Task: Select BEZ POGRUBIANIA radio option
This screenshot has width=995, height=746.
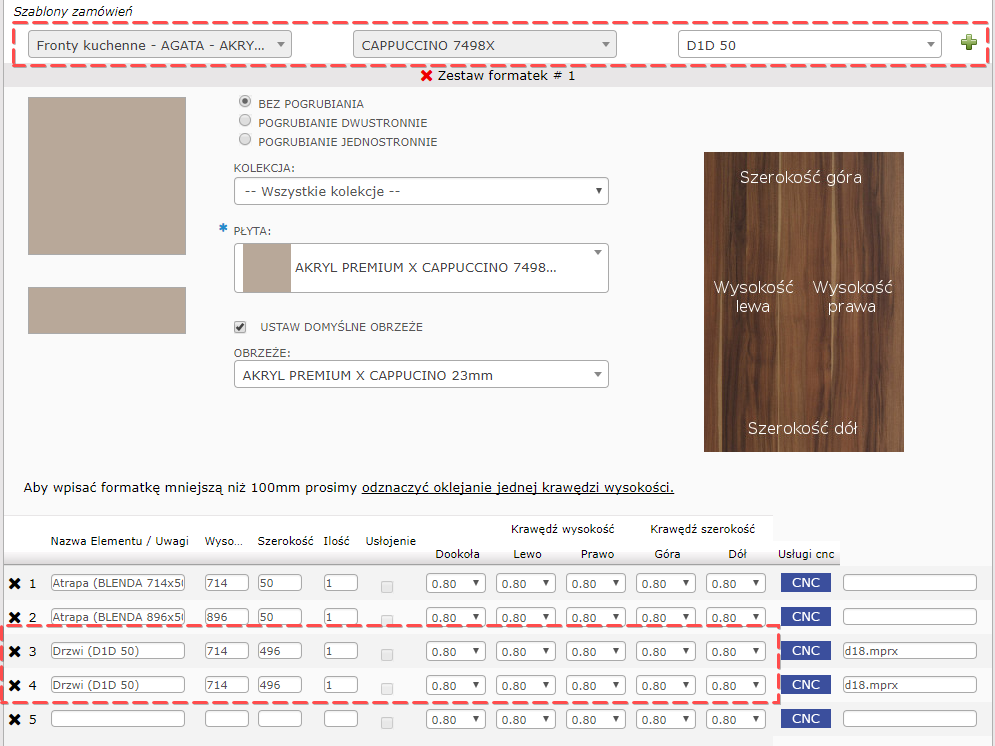Action: click(x=244, y=102)
